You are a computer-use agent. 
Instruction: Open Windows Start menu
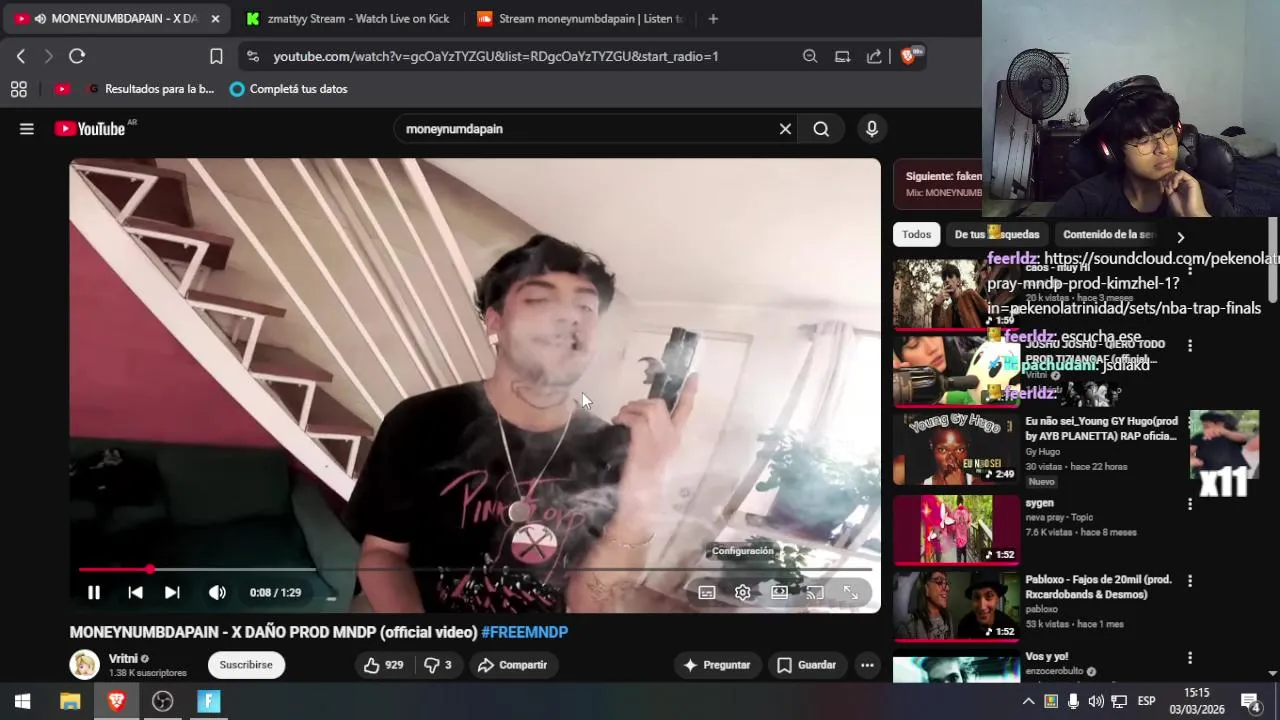point(22,701)
